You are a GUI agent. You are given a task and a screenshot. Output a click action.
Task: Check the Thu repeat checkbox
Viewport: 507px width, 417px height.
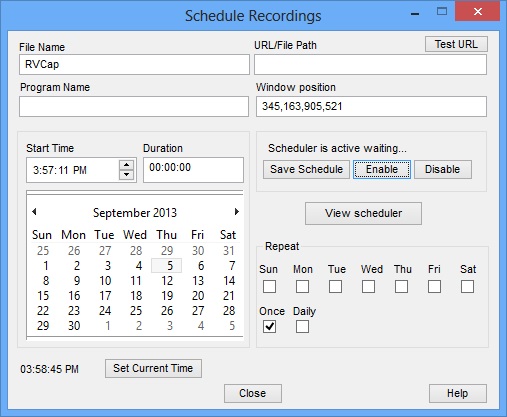point(401,286)
